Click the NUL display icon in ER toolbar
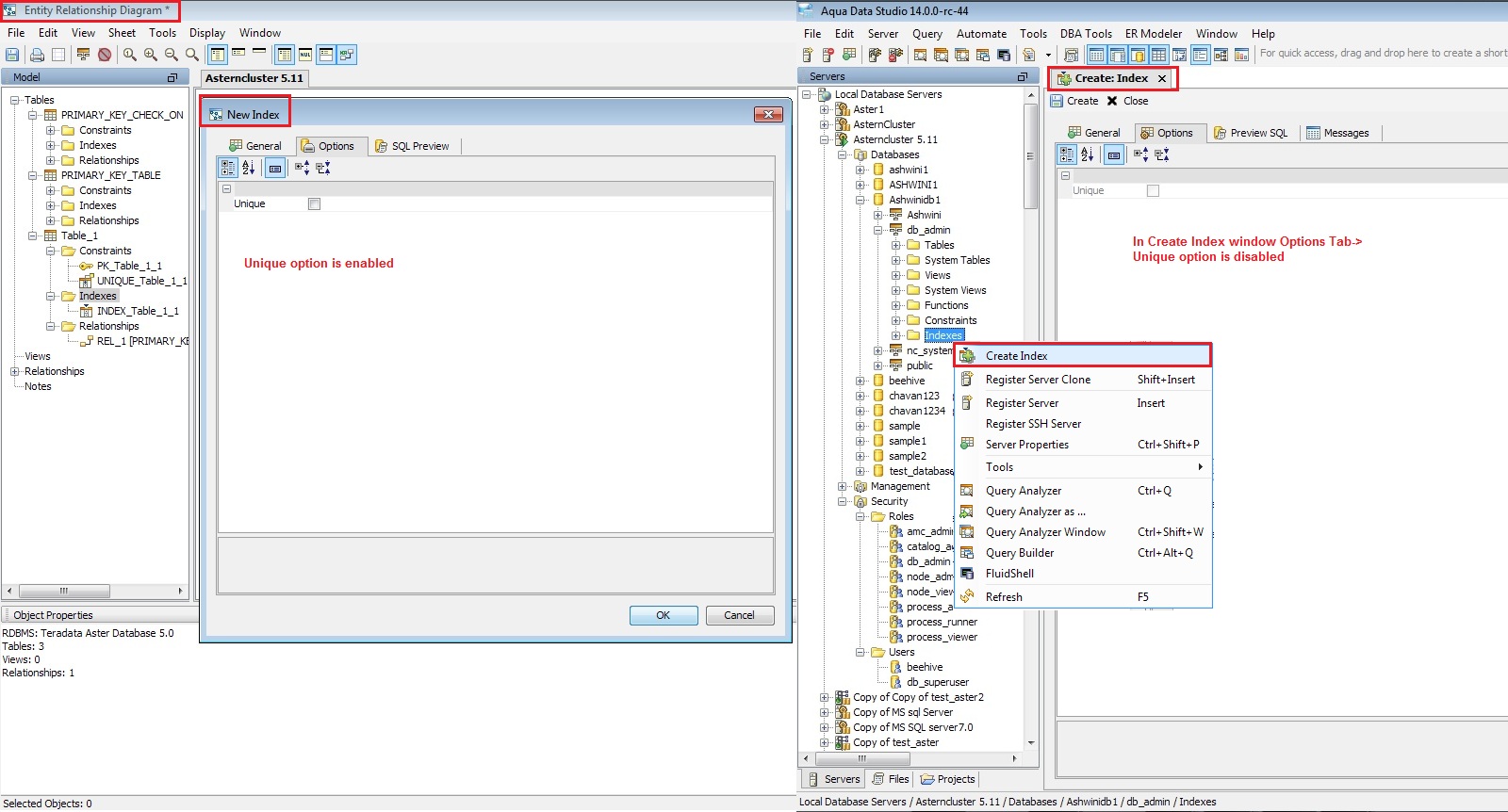1508x812 pixels. point(305,55)
